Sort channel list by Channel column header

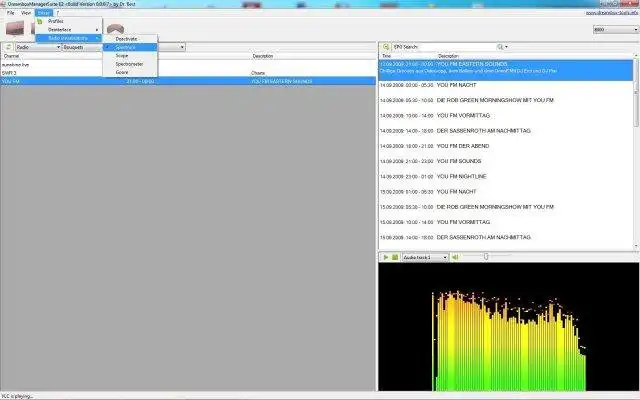click(x=11, y=56)
